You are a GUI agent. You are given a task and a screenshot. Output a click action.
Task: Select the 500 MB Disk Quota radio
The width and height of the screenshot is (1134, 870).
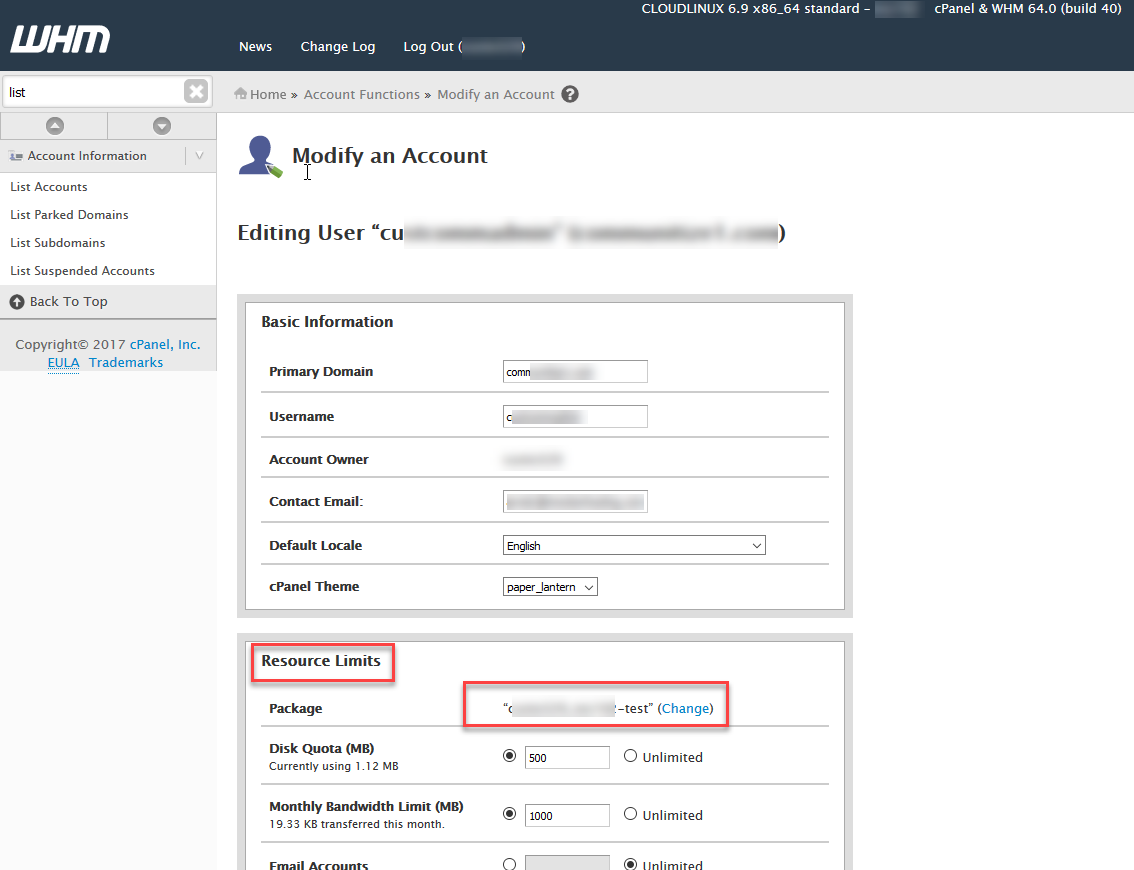tap(510, 756)
